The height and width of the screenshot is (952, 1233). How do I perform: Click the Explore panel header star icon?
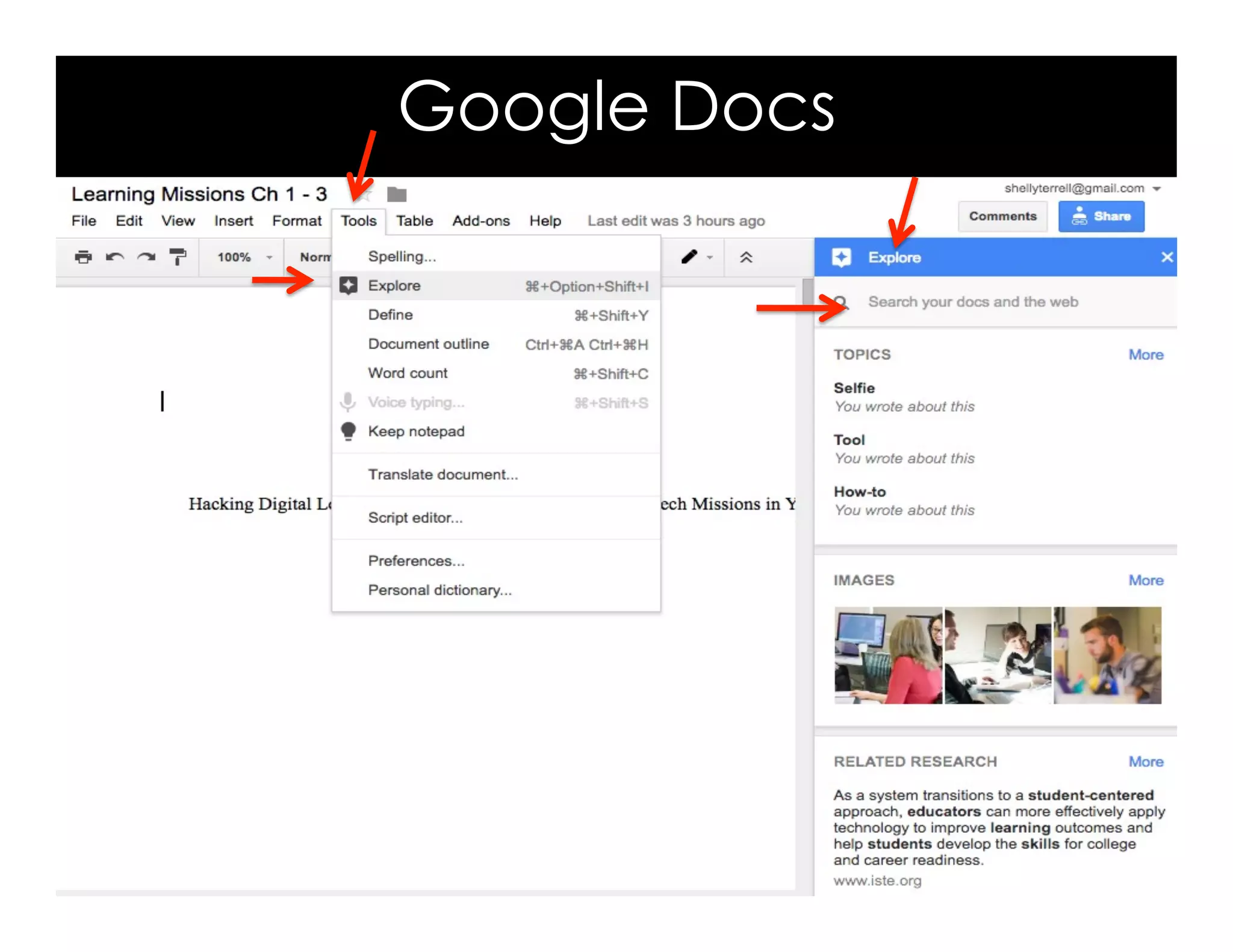click(x=841, y=258)
